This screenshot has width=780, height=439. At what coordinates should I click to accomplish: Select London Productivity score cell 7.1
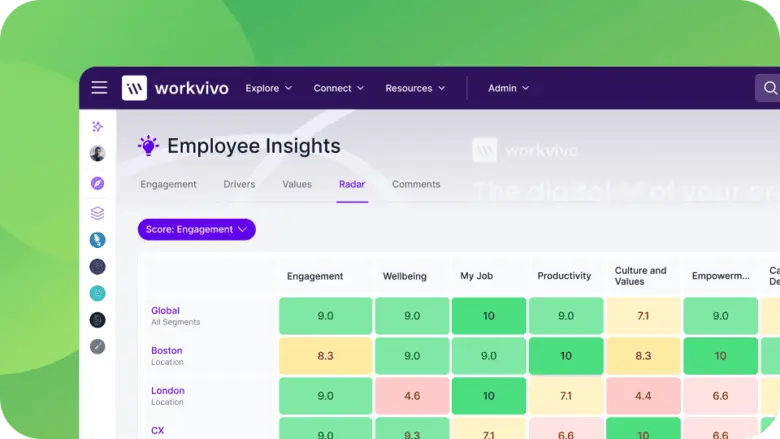tap(566, 396)
